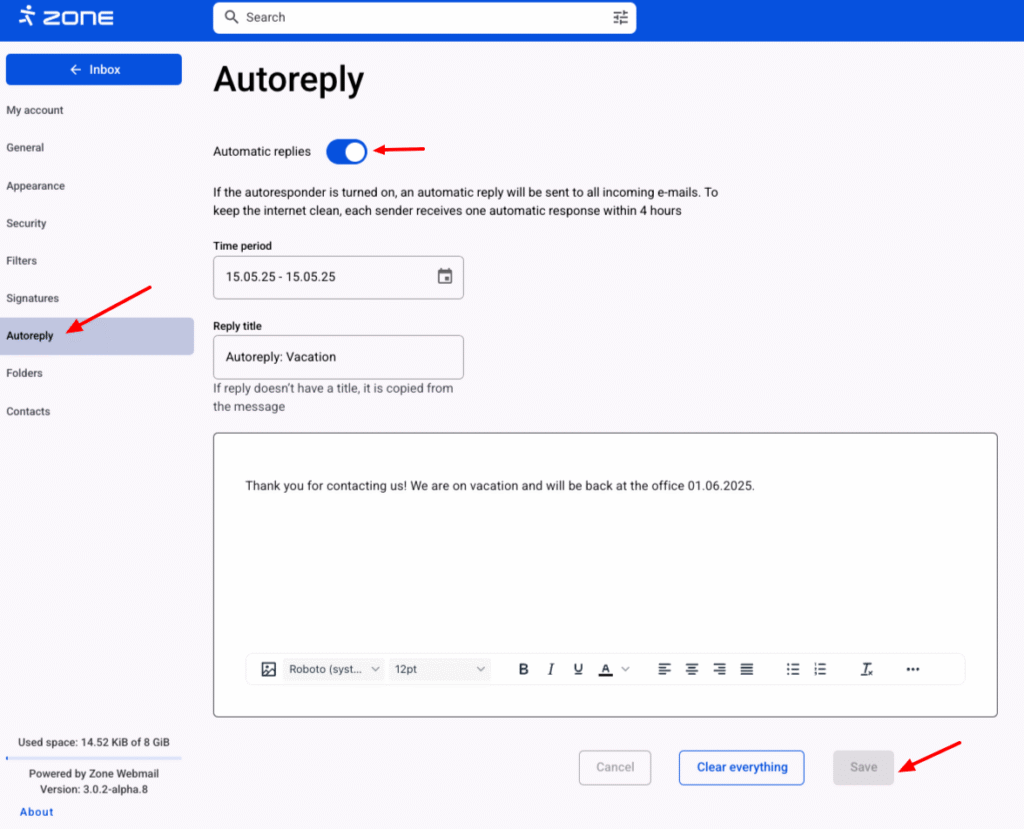Viewport: 1024px width, 829px height.
Task: Expand the 12pt font size dropdown
Action: [x=440, y=669]
